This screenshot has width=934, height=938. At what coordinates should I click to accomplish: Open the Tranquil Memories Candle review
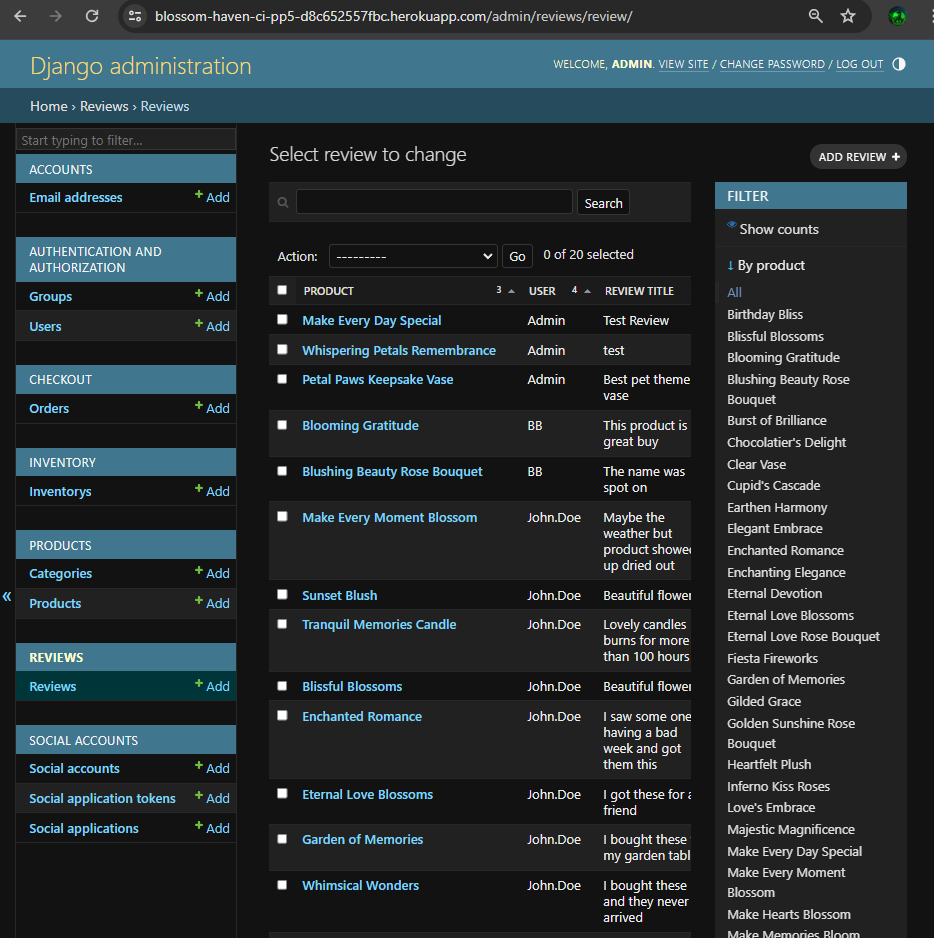[x=379, y=625]
